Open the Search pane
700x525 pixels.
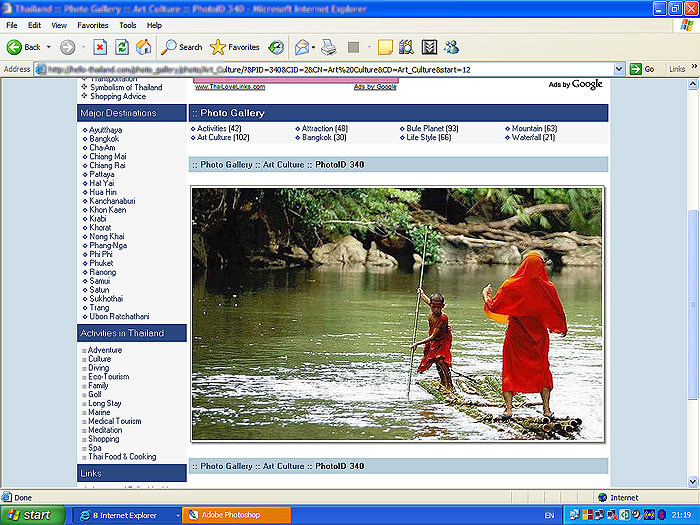182,47
